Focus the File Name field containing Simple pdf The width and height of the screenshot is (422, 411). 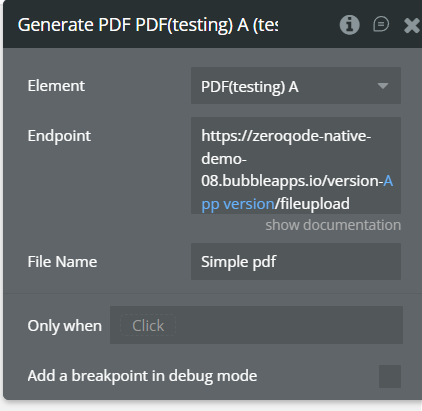click(x=296, y=262)
